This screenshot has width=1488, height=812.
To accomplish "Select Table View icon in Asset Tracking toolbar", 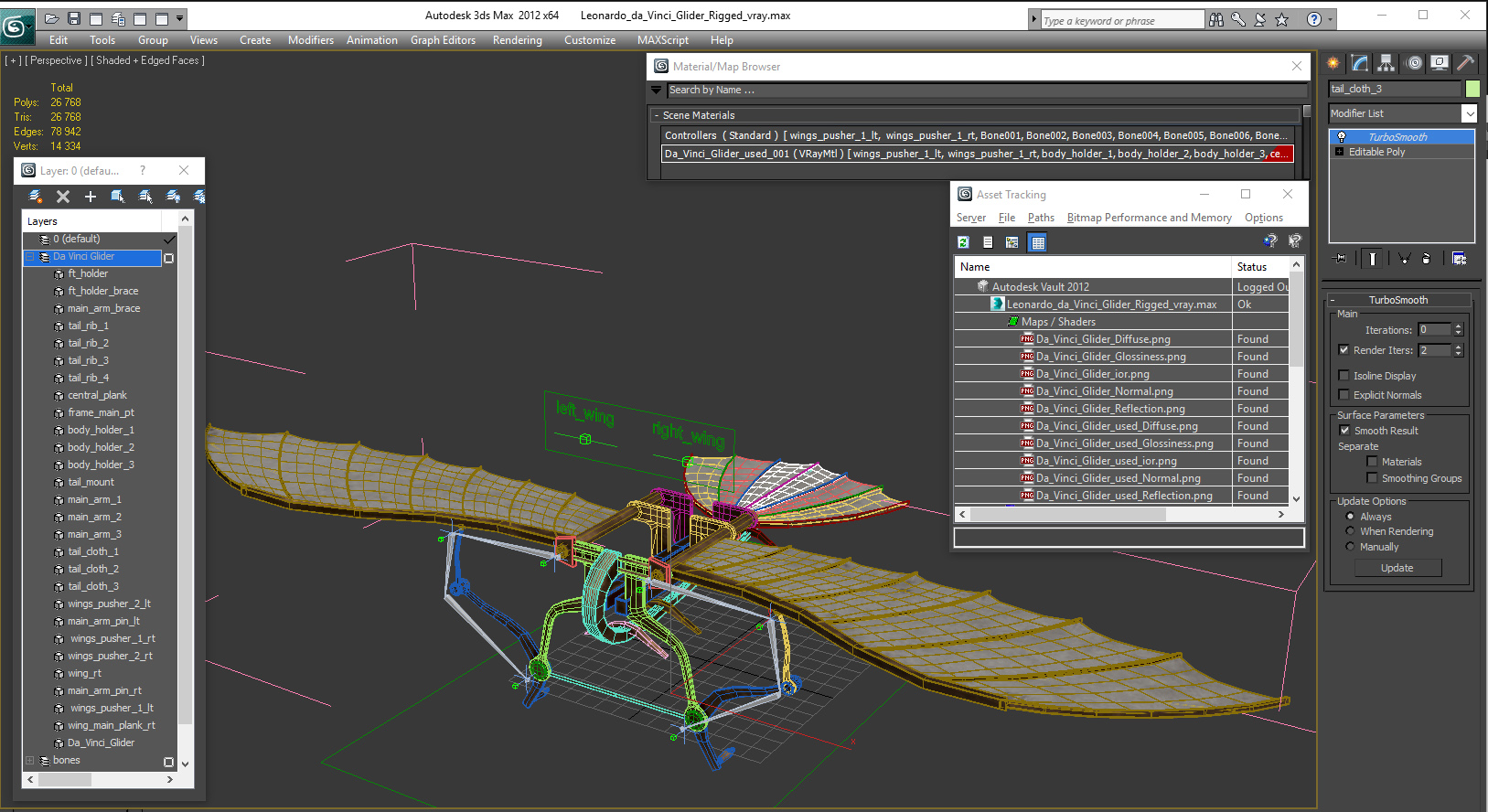I will pyautogui.click(x=1037, y=242).
